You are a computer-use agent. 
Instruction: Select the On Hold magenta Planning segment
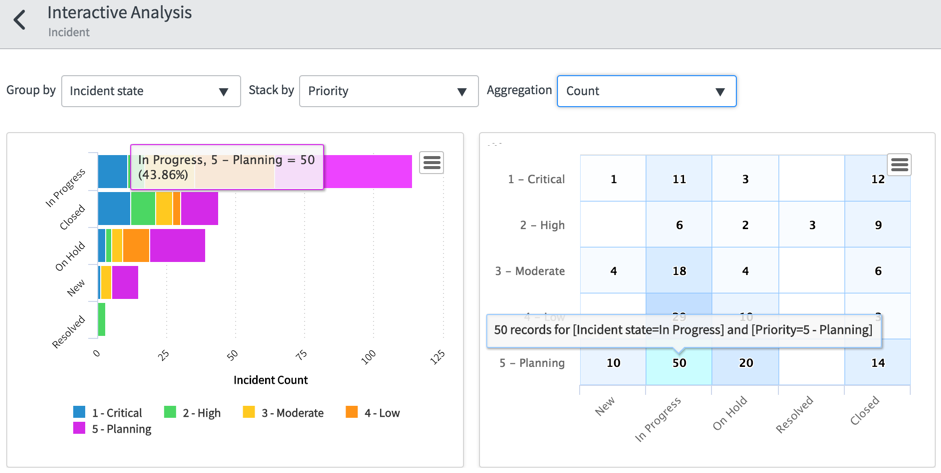(x=178, y=246)
